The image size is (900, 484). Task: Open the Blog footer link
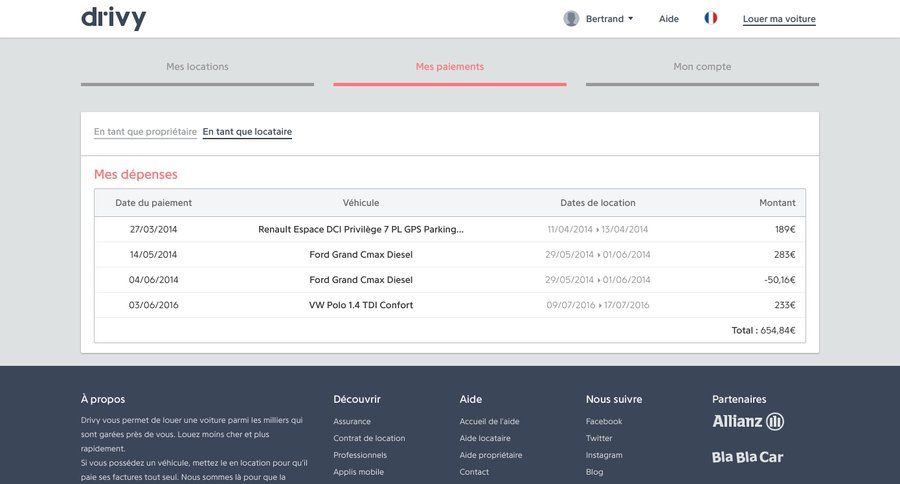click(595, 472)
